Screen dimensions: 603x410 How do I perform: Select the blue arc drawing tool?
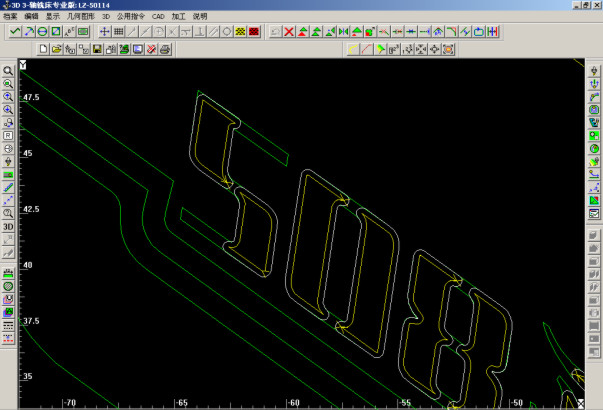click(x=29, y=32)
